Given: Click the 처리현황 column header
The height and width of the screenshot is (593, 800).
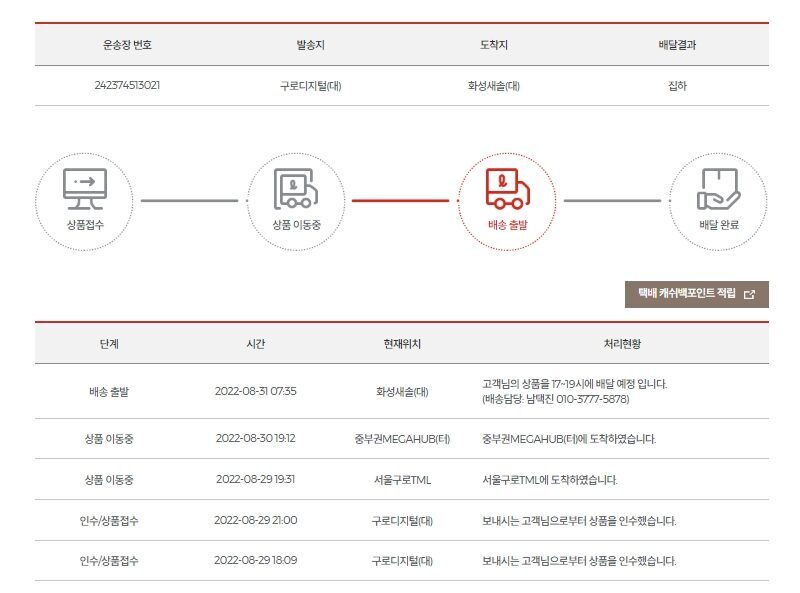Looking at the screenshot, I should tap(622, 343).
